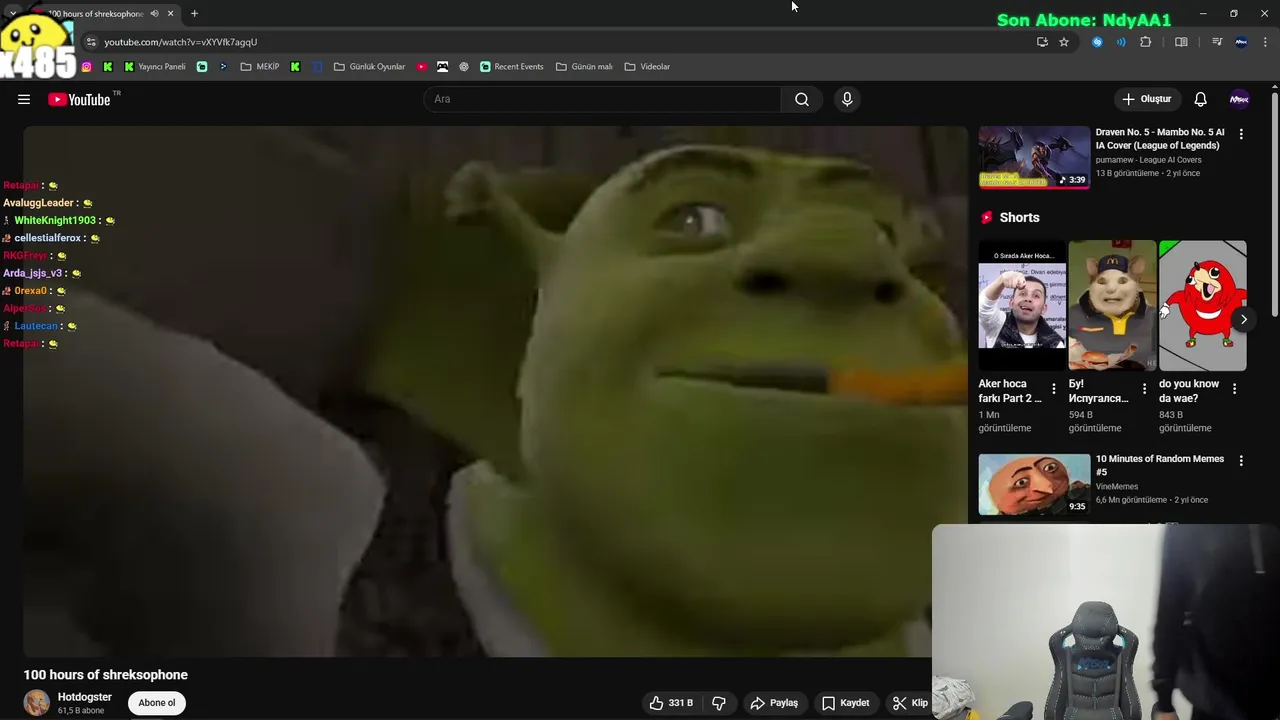Screen dimensions: 1280x720
Task: Open options for do you know da wae
Action: [1234, 389]
